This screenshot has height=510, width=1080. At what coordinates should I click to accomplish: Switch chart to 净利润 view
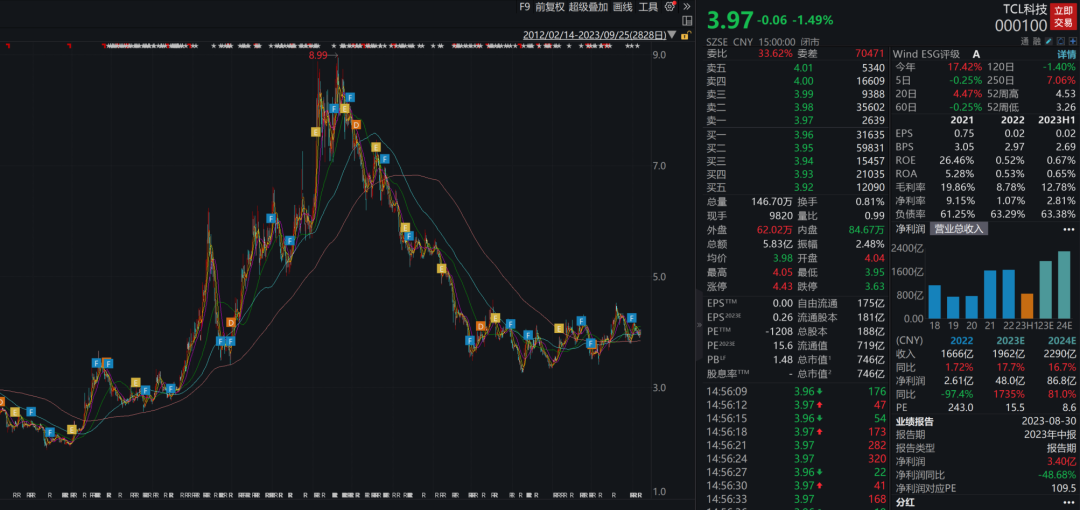pyautogui.click(x=909, y=228)
